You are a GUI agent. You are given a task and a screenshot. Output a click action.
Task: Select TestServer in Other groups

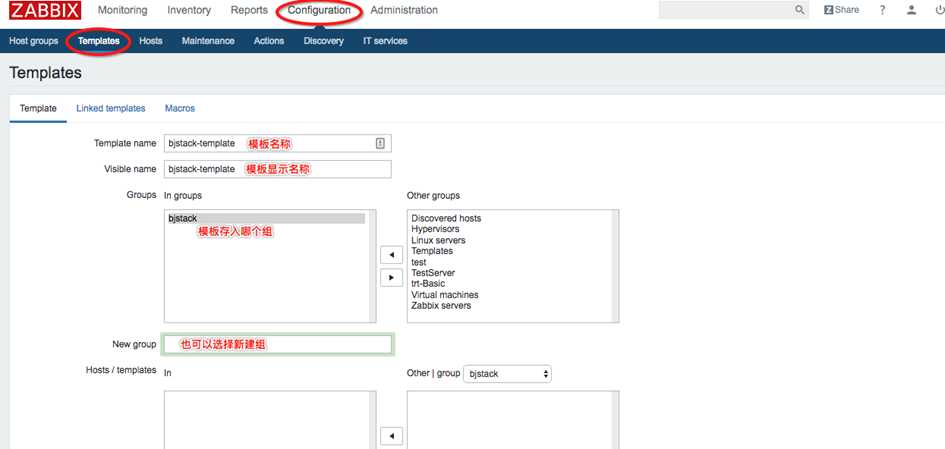433,273
